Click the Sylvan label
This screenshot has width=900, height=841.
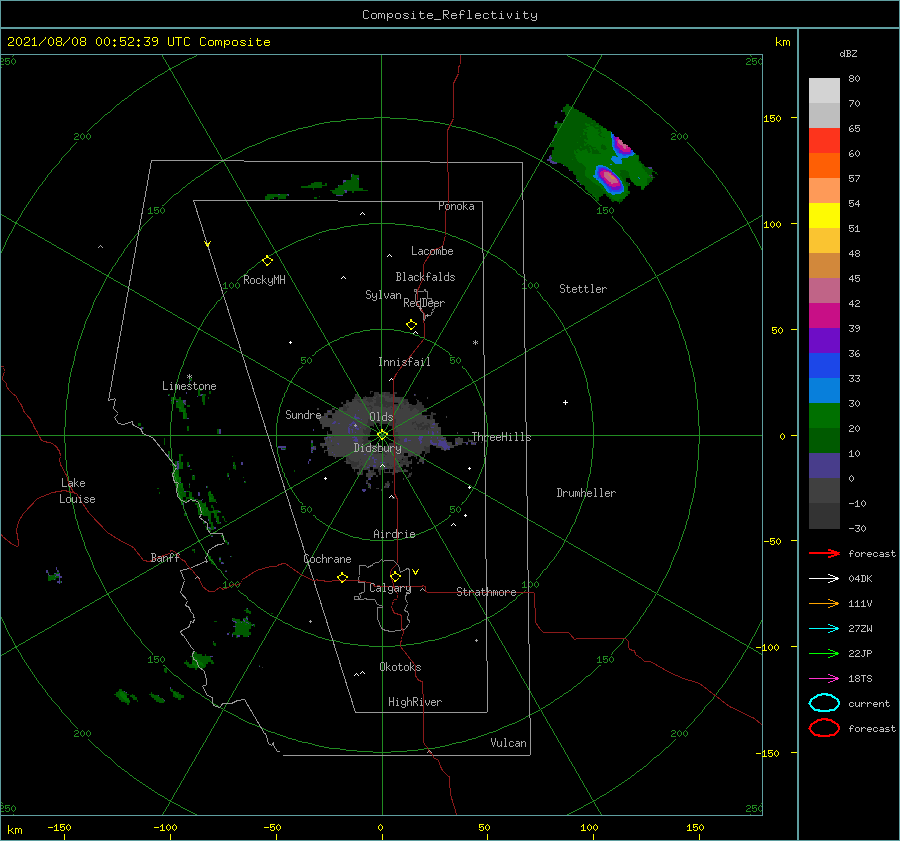click(383, 295)
